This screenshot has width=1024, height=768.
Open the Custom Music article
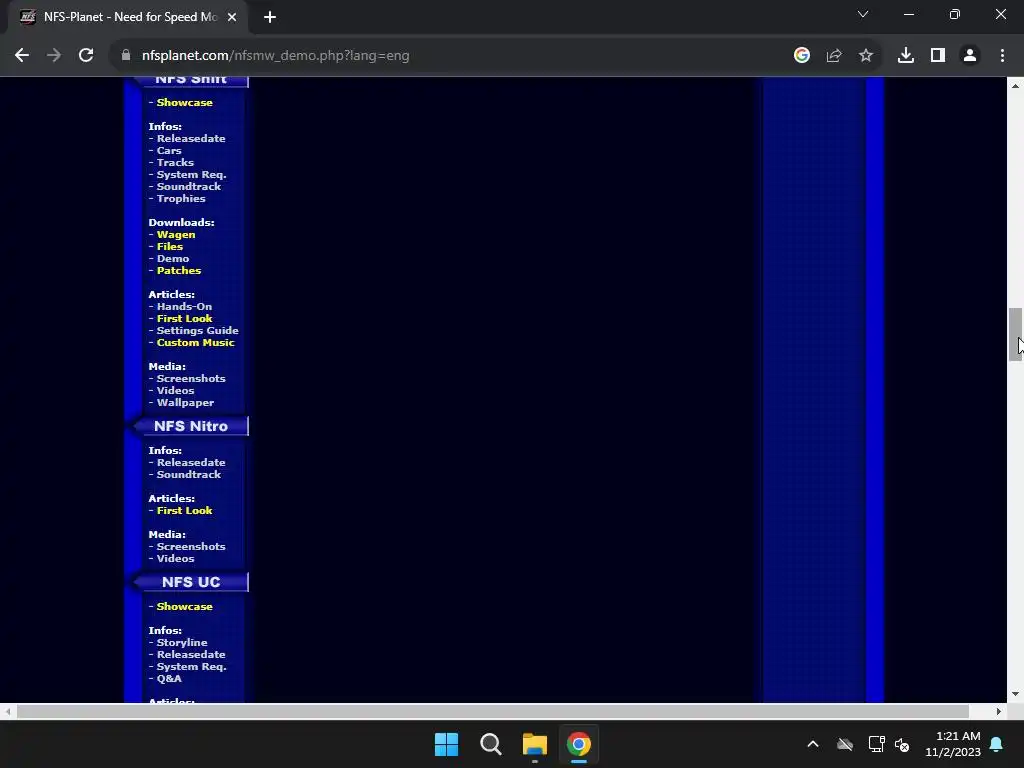(x=195, y=343)
